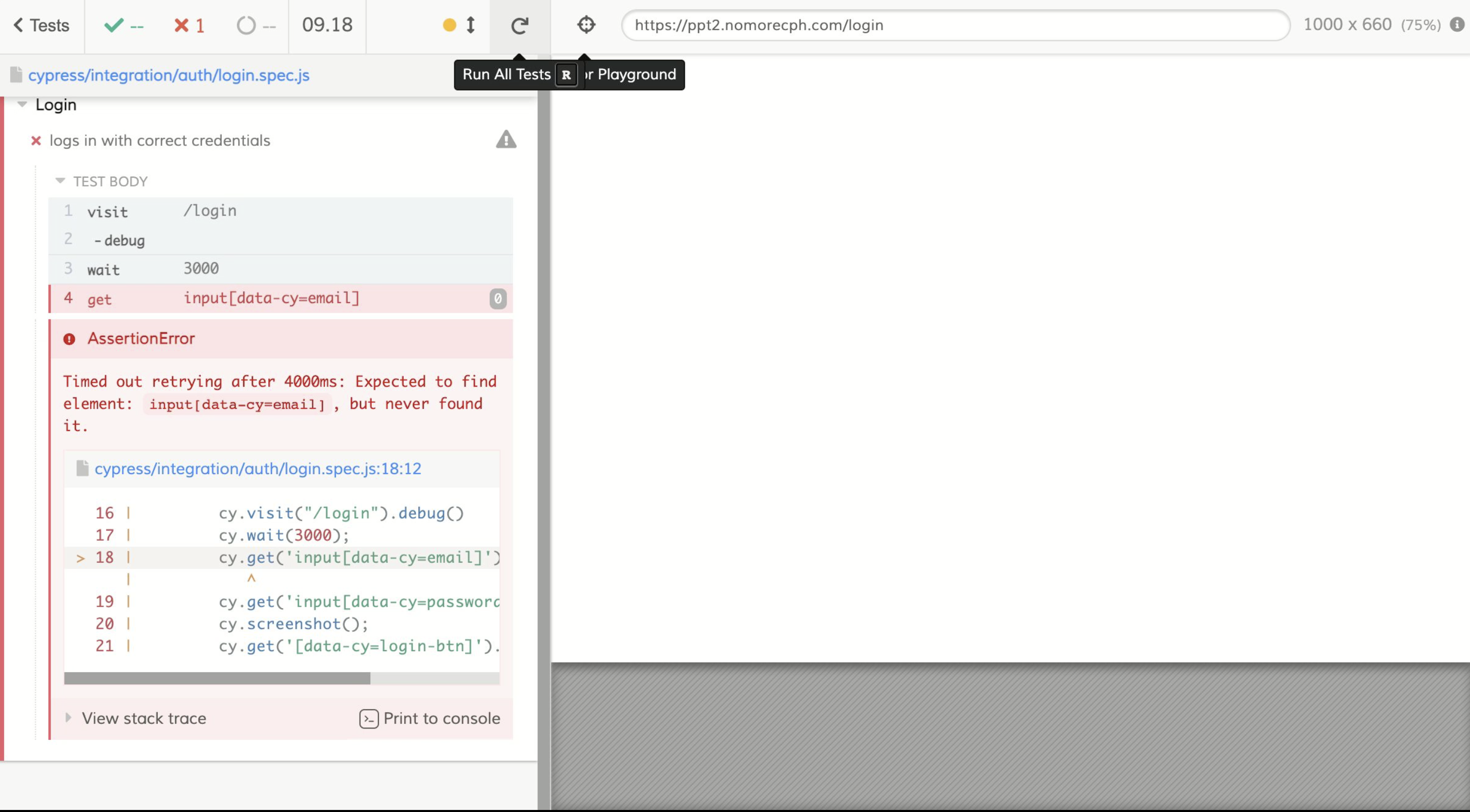Click code line 16 cy.visit login
1470x812 pixels.
(x=282, y=513)
